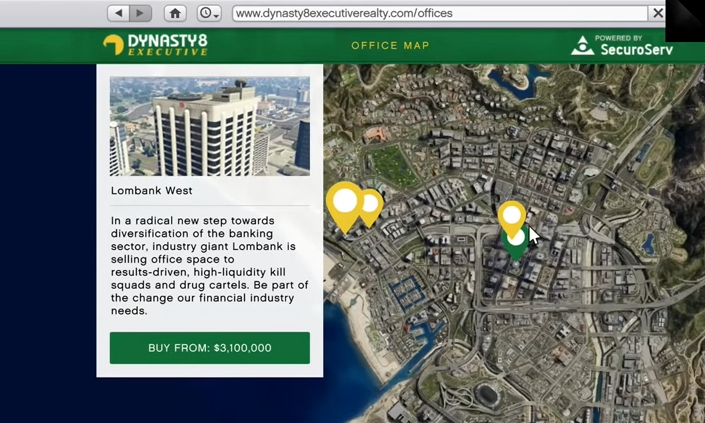Open the browser history clock dropdown
The width and height of the screenshot is (705, 423).
[x=209, y=13]
